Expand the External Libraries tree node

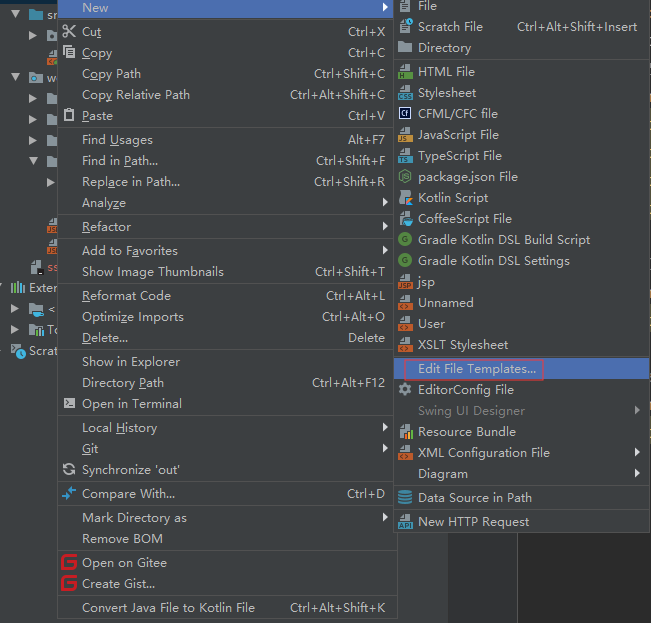(x=2, y=287)
